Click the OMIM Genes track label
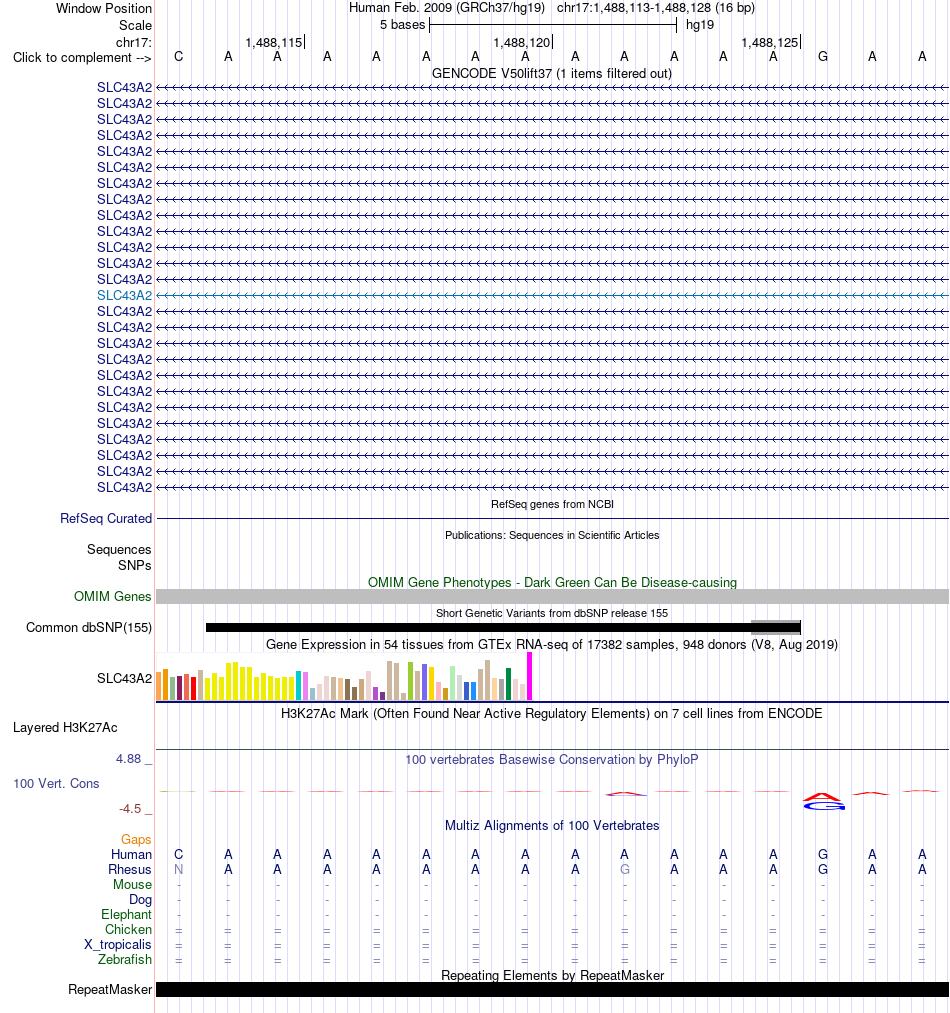950x1013 pixels. (112, 596)
